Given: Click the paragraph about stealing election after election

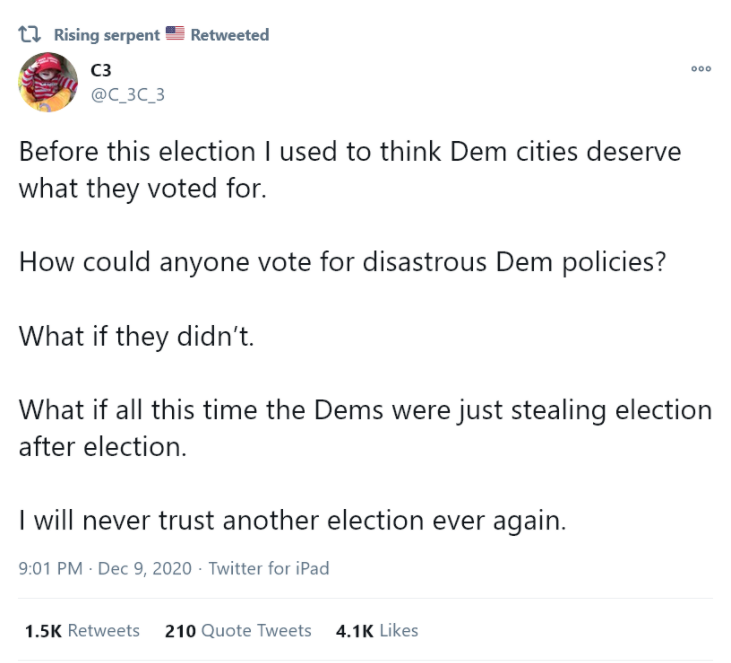Looking at the screenshot, I should (x=365, y=427).
